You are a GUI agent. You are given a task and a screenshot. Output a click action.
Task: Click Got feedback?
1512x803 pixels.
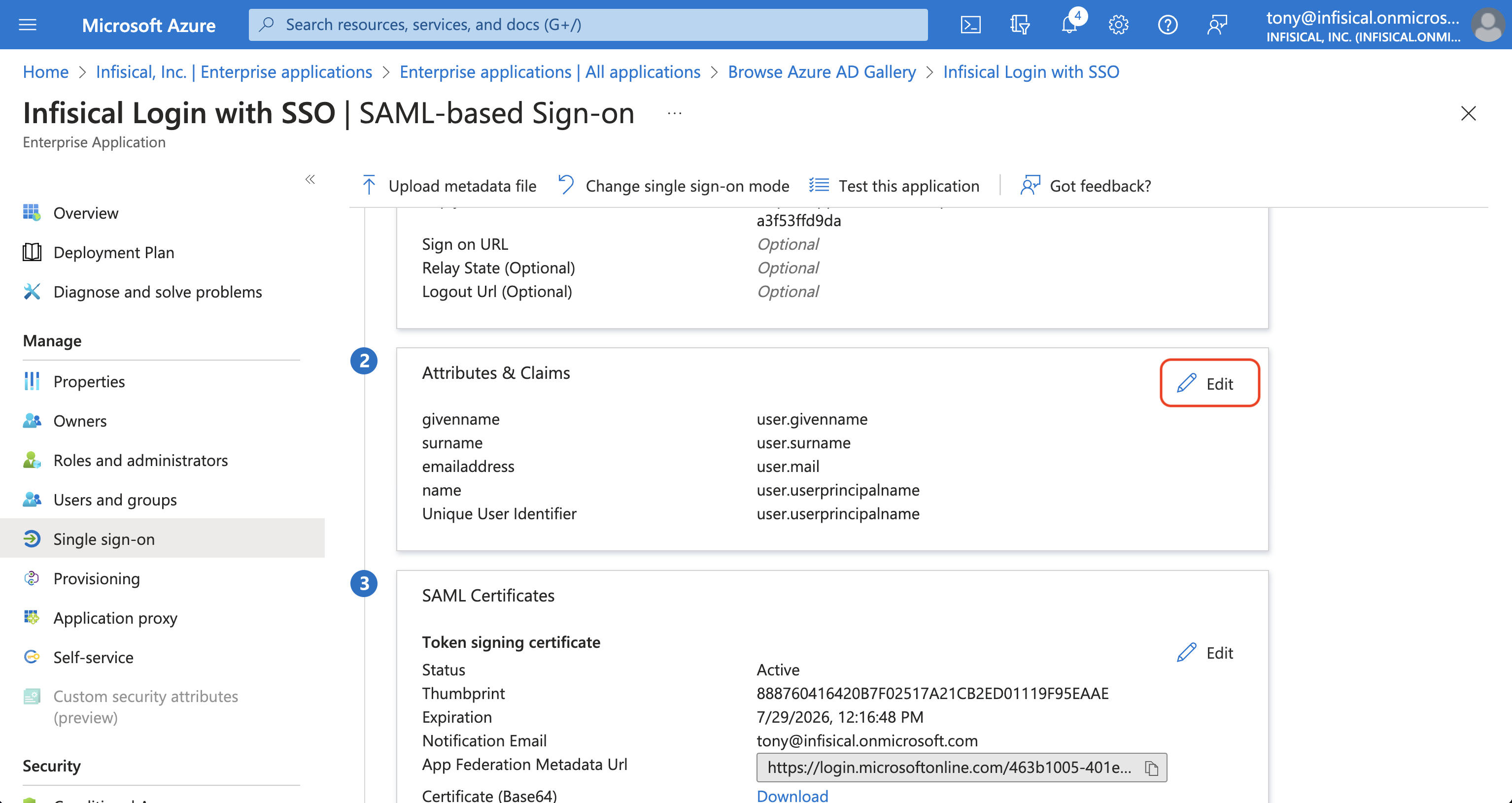coord(1085,185)
